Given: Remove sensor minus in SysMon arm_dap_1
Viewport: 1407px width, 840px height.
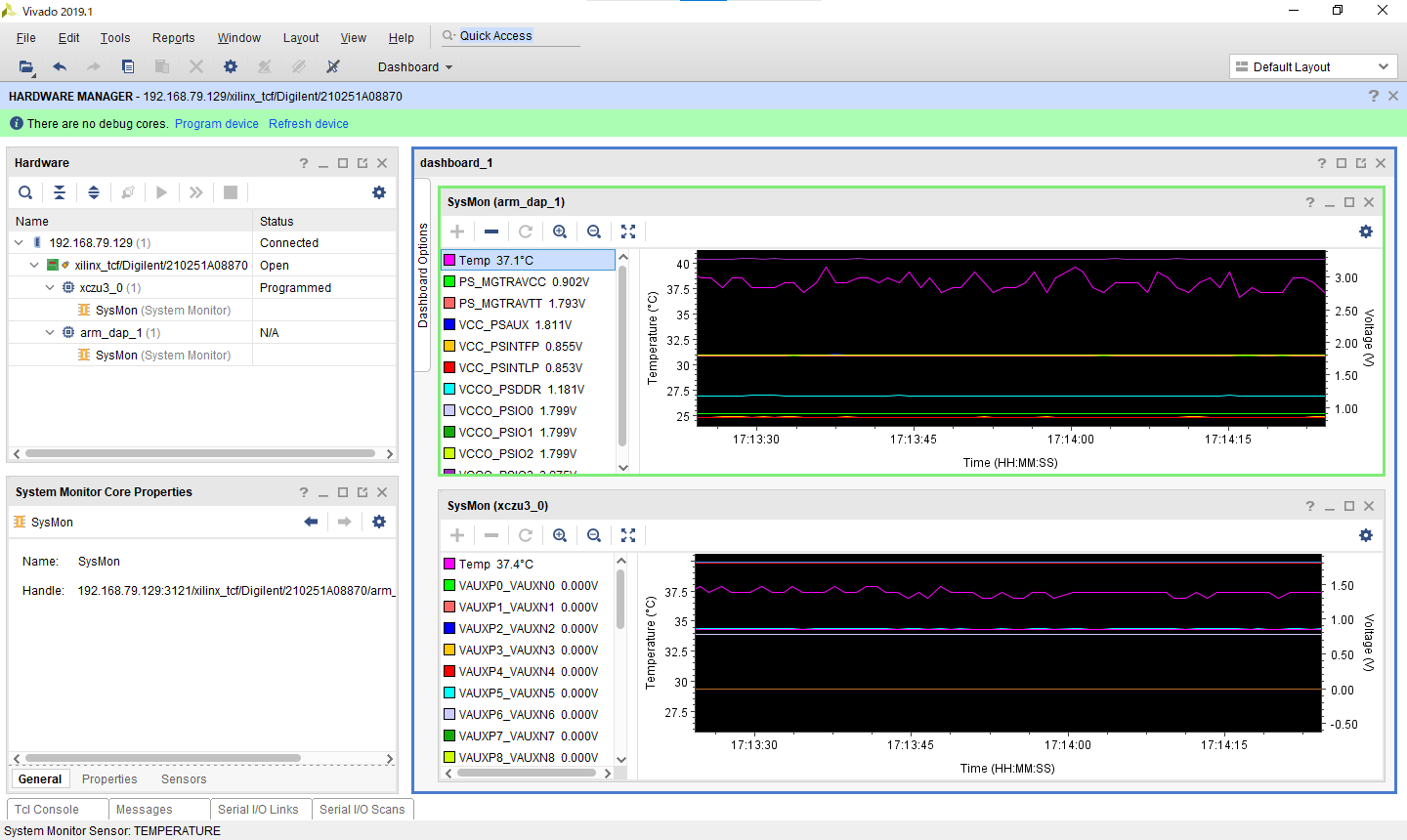Looking at the screenshot, I should click(x=491, y=231).
